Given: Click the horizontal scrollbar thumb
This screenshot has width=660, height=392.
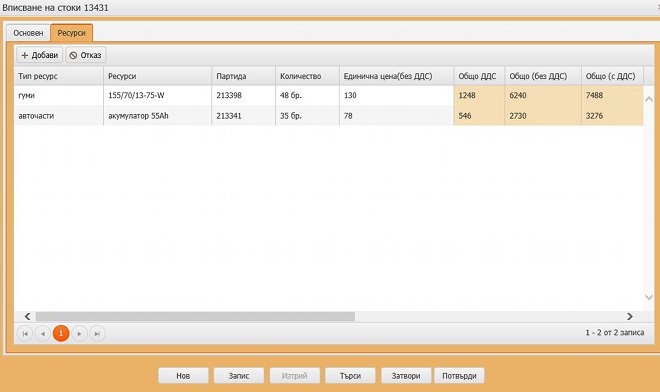Looking at the screenshot, I should (x=195, y=316).
